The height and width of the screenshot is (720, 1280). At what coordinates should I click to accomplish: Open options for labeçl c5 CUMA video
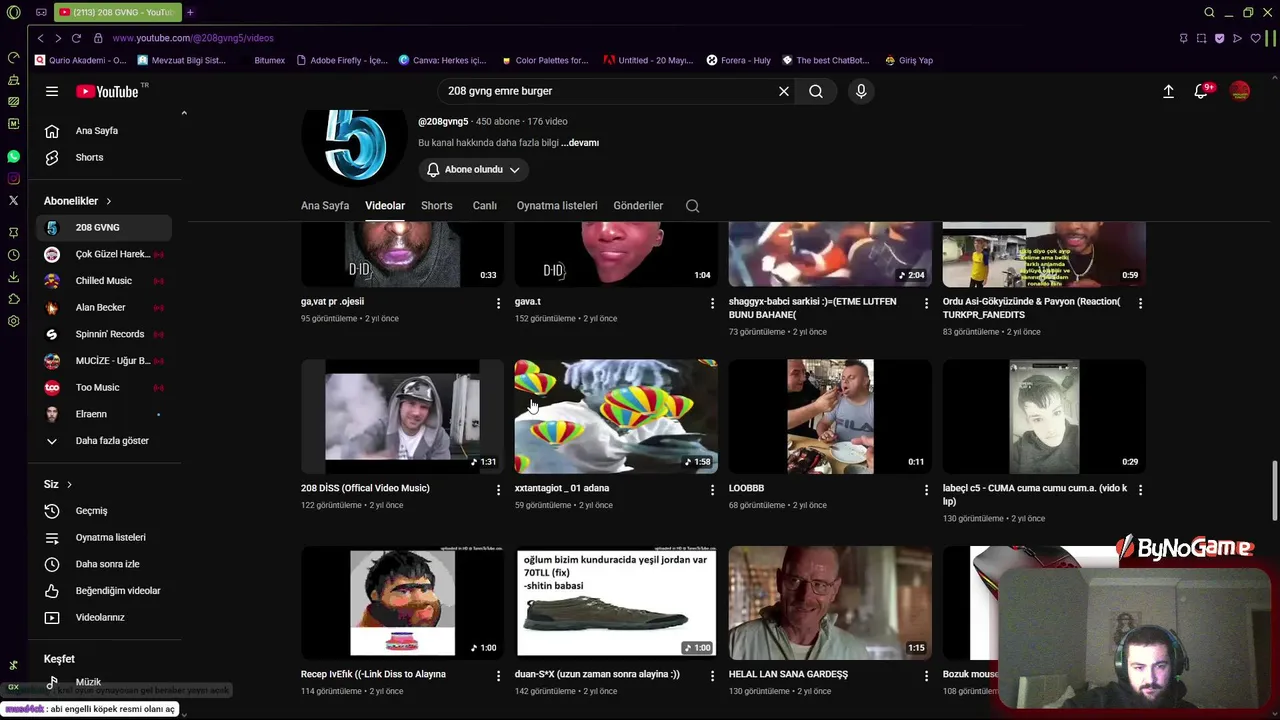tap(1140, 490)
